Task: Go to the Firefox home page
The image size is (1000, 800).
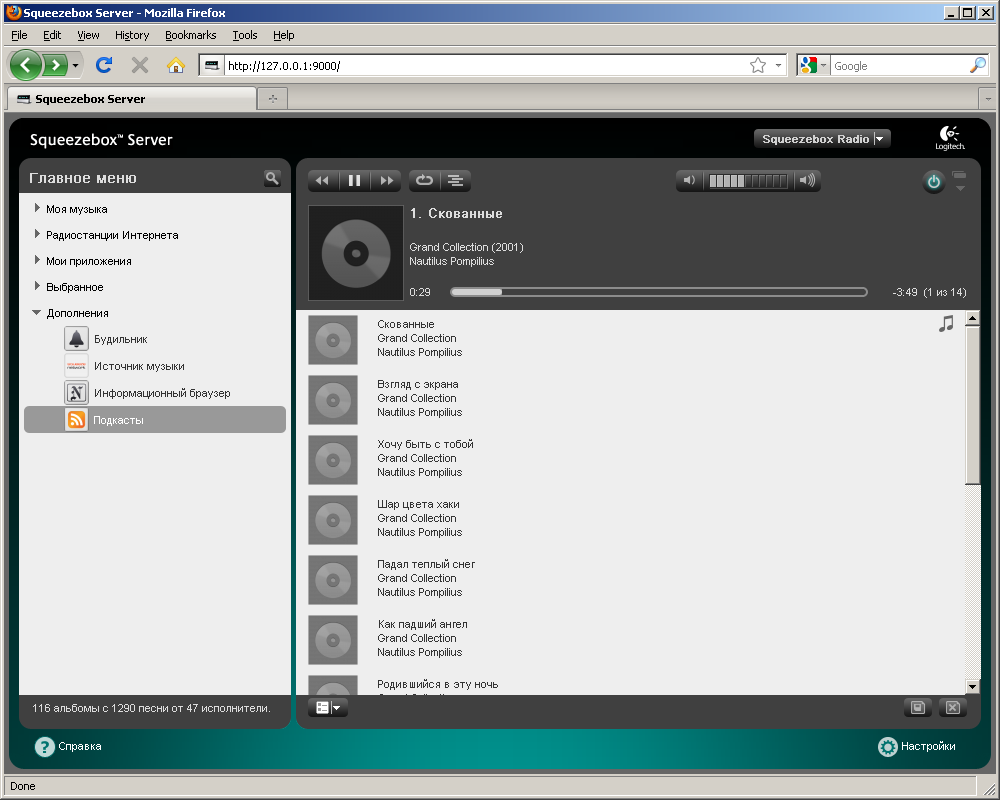Action: (x=175, y=65)
